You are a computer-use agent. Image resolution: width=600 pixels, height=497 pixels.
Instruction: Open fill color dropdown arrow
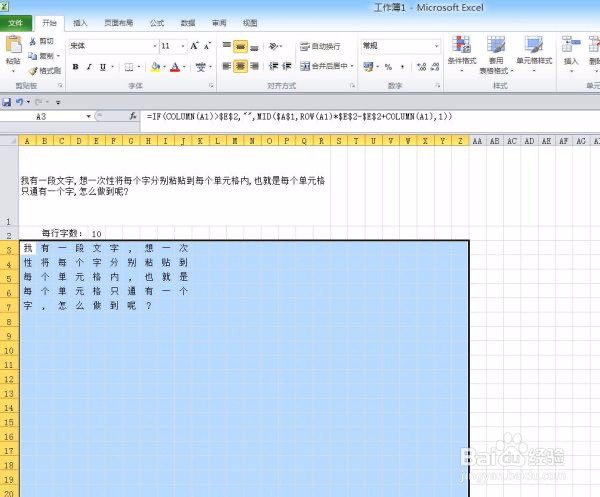[x=164, y=67]
